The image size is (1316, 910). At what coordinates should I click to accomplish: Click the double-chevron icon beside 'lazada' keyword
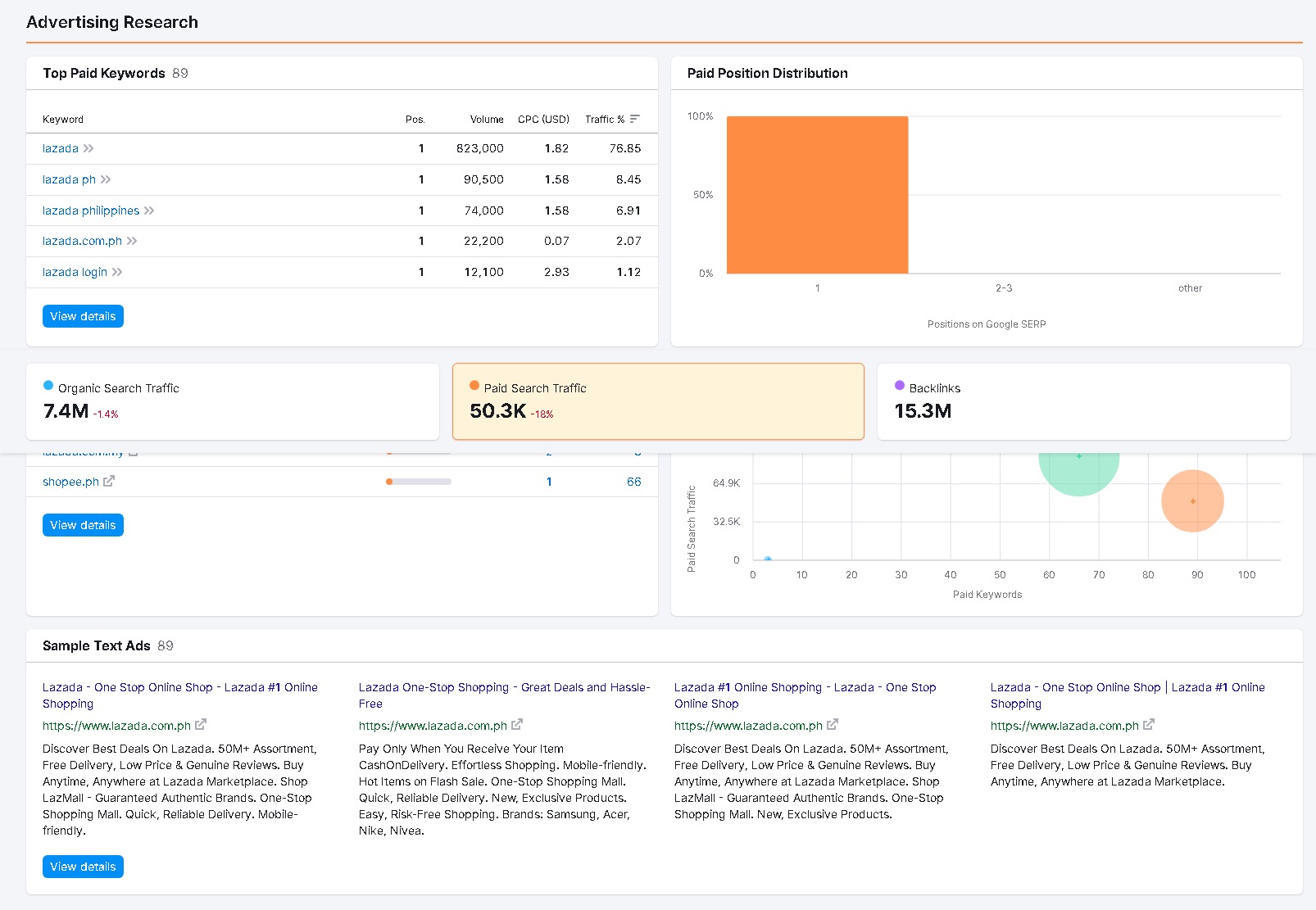[x=88, y=148]
